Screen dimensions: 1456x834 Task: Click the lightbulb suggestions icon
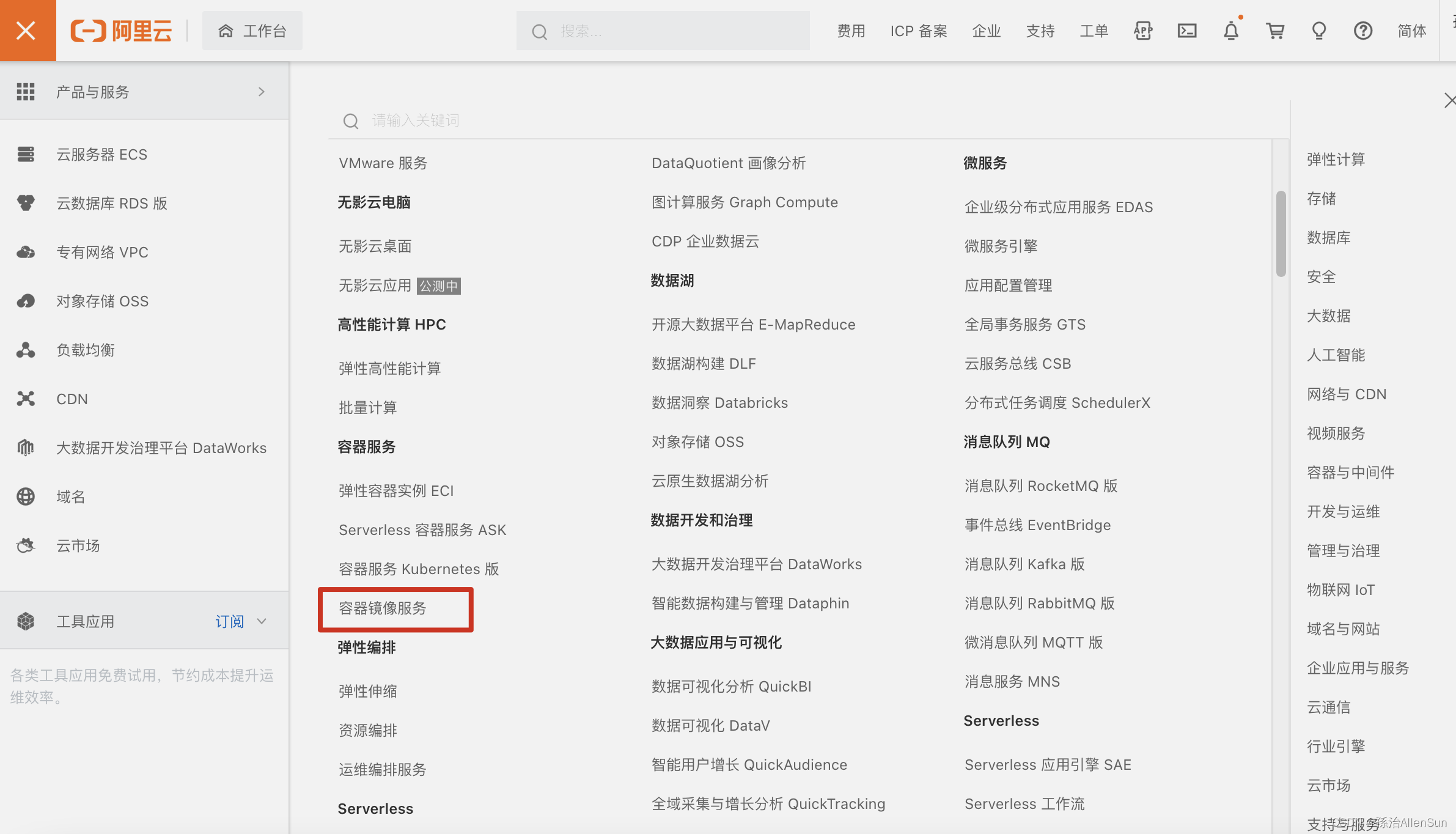click(x=1319, y=31)
